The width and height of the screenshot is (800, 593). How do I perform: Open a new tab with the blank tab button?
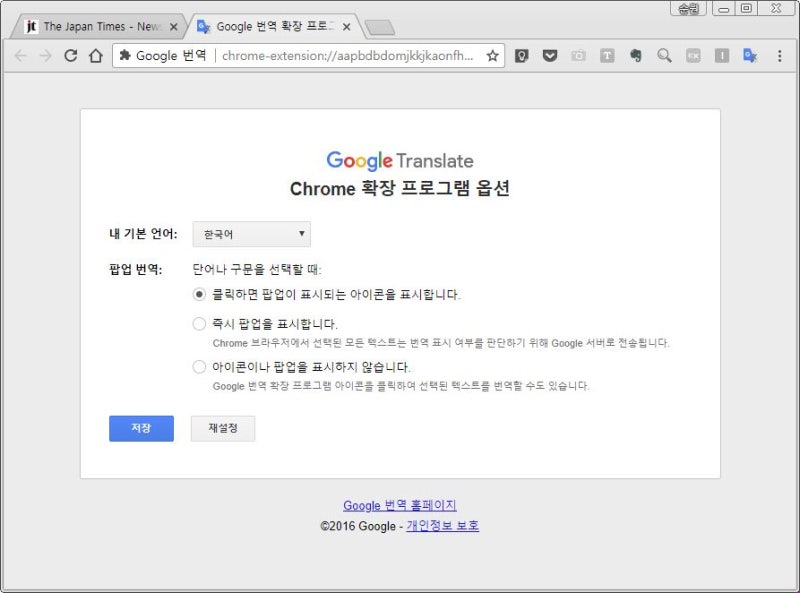pos(380,28)
